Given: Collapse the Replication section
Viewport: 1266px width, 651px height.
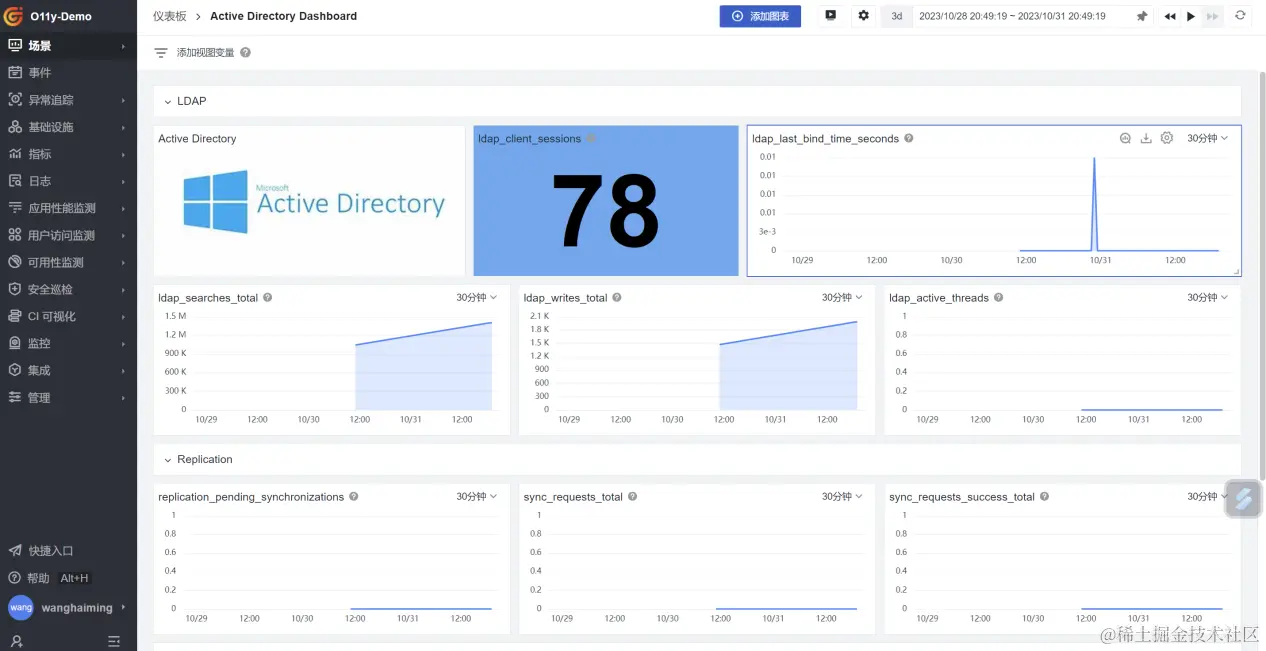Looking at the screenshot, I should point(168,460).
